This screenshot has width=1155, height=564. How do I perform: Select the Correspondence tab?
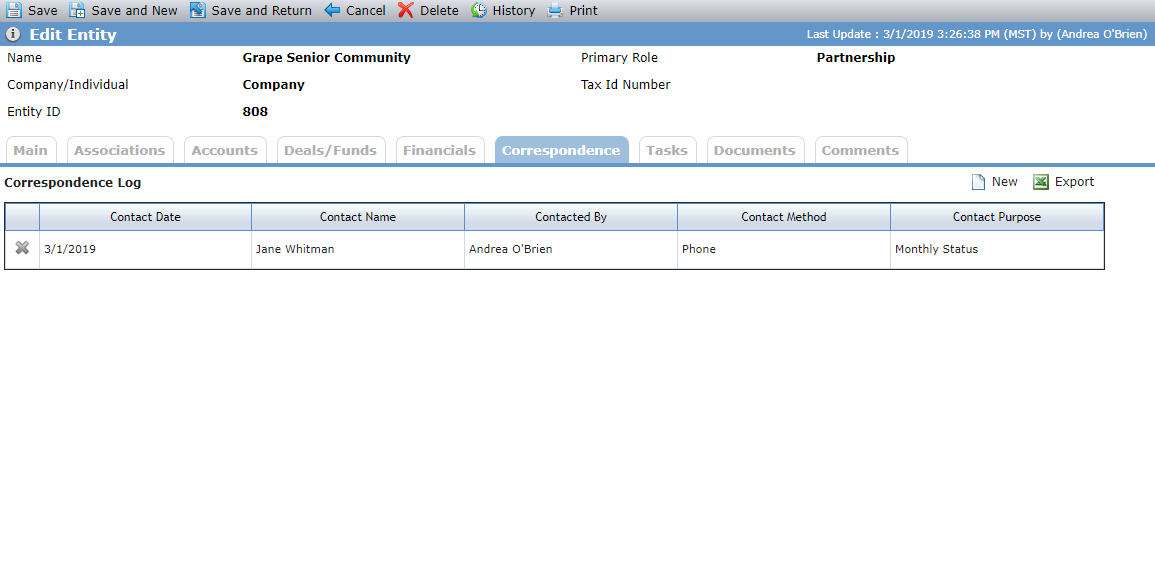point(561,150)
